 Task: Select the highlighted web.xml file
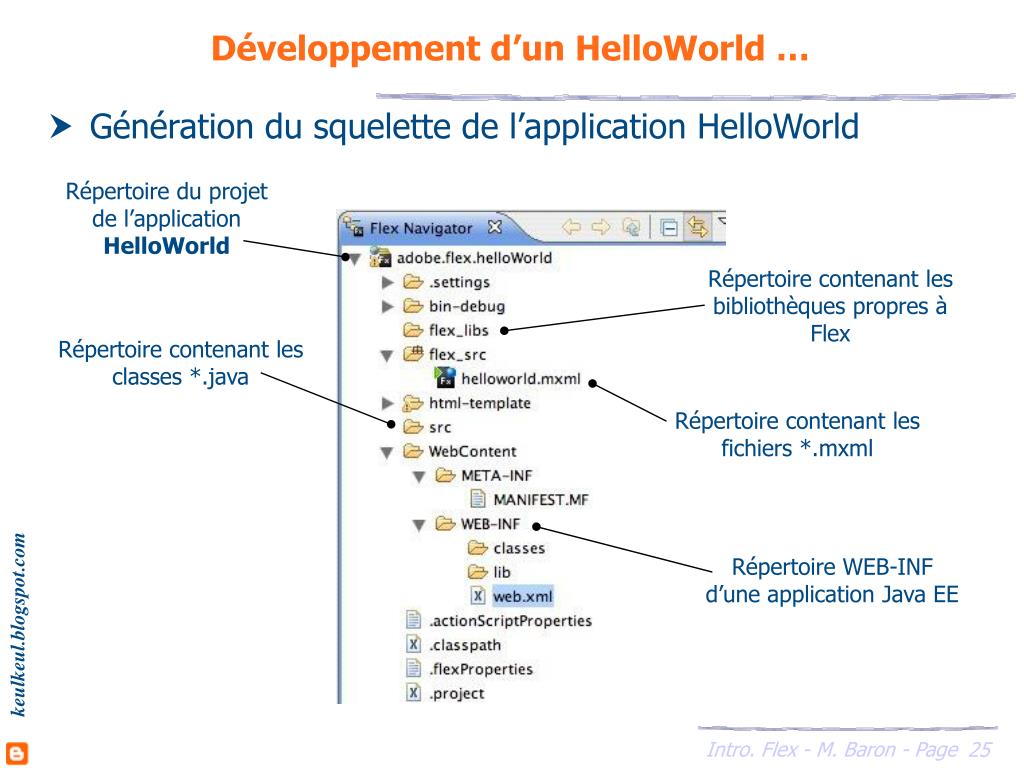523,596
